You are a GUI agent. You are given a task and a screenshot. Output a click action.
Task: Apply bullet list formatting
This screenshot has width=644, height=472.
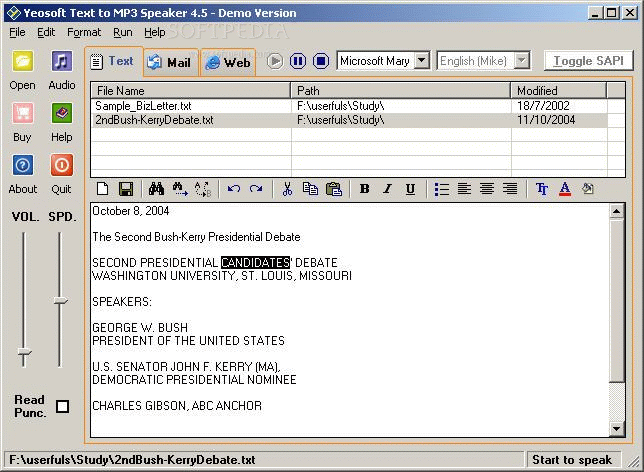[442, 189]
